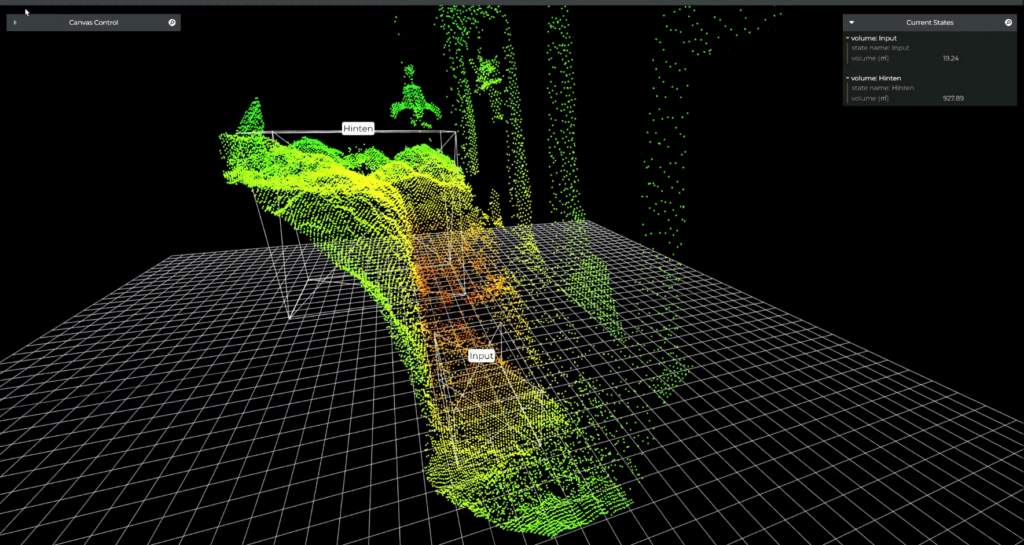Click the Input volume value 19.24
This screenshot has width=1024, height=545.
950,58
